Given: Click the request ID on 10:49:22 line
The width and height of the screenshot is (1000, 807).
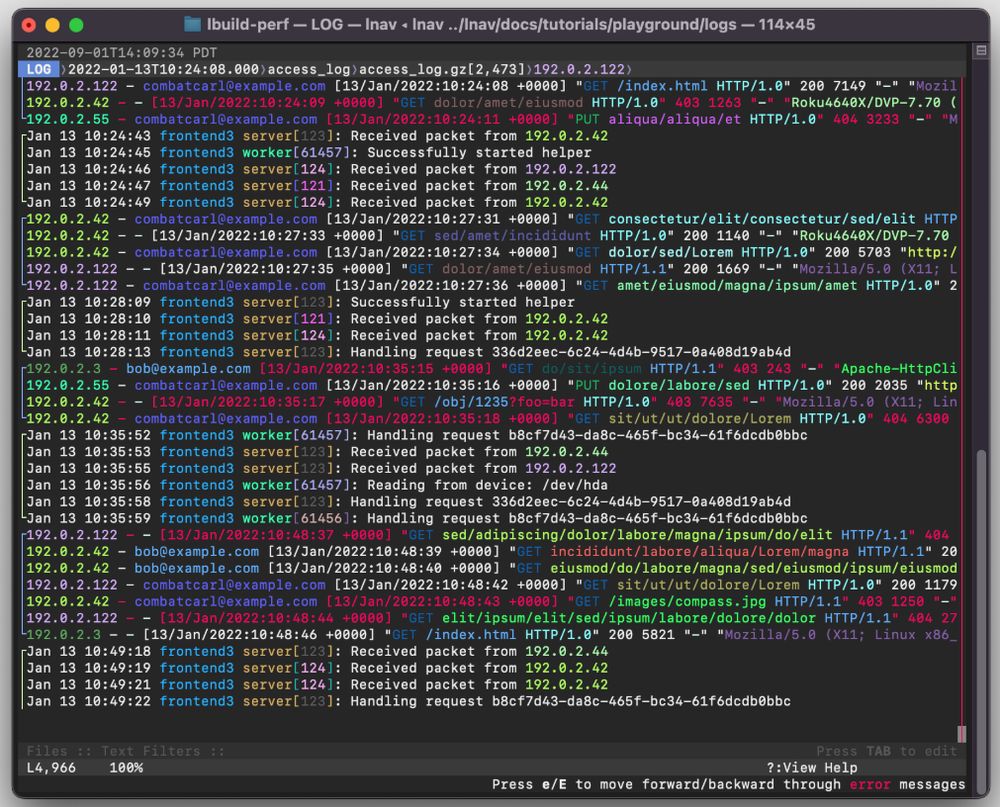Looking at the screenshot, I should coord(641,700).
